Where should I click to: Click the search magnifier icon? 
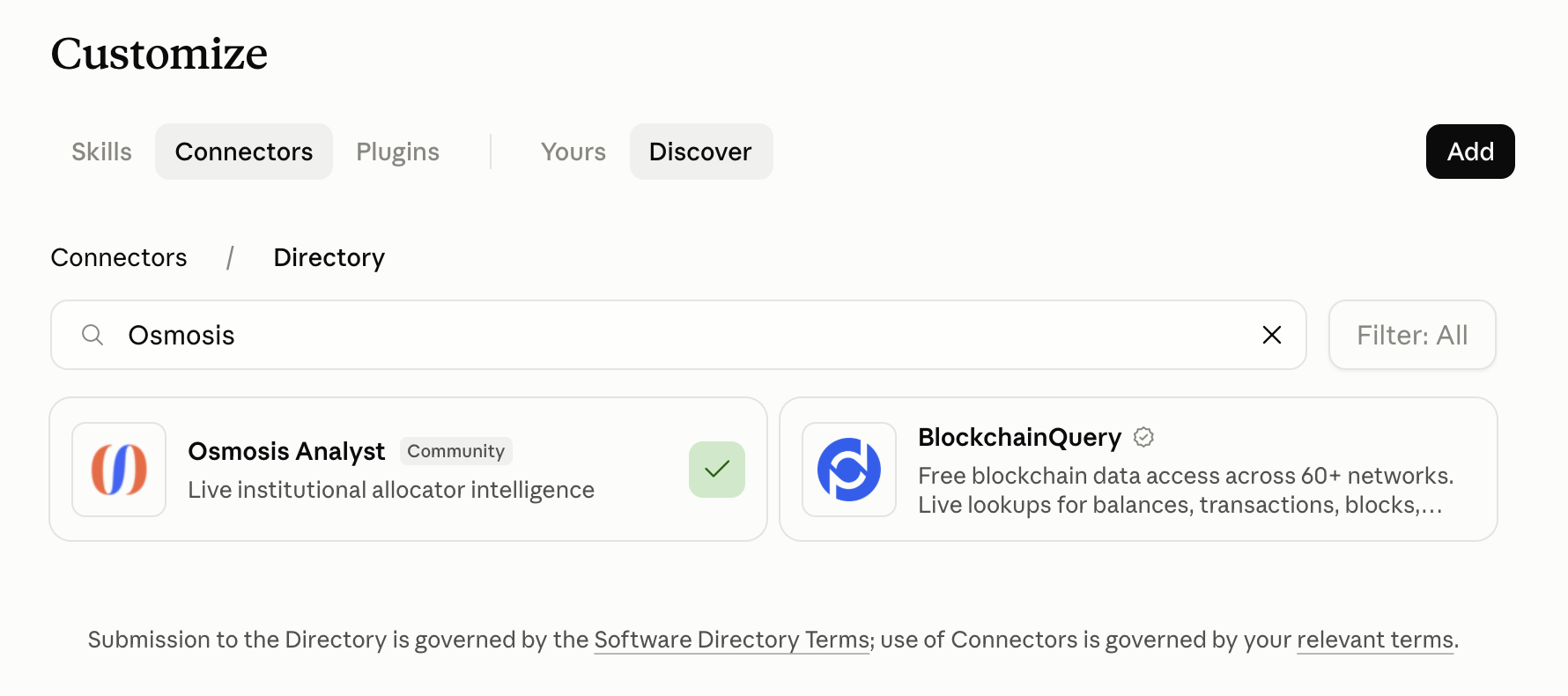tap(92, 335)
